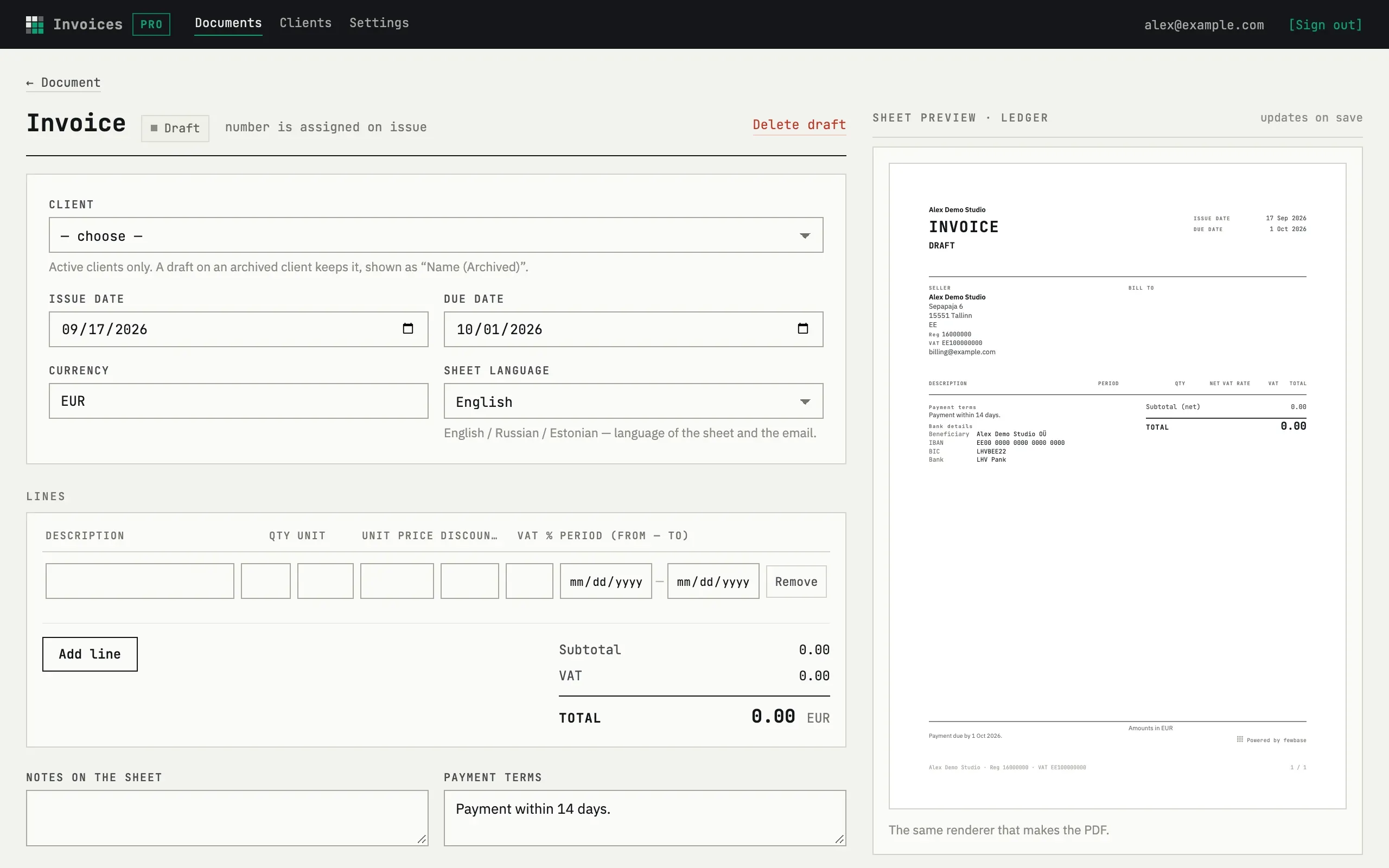Open the due date calendar picker icon
Screen dimensions: 1389x868
click(x=803, y=328)
